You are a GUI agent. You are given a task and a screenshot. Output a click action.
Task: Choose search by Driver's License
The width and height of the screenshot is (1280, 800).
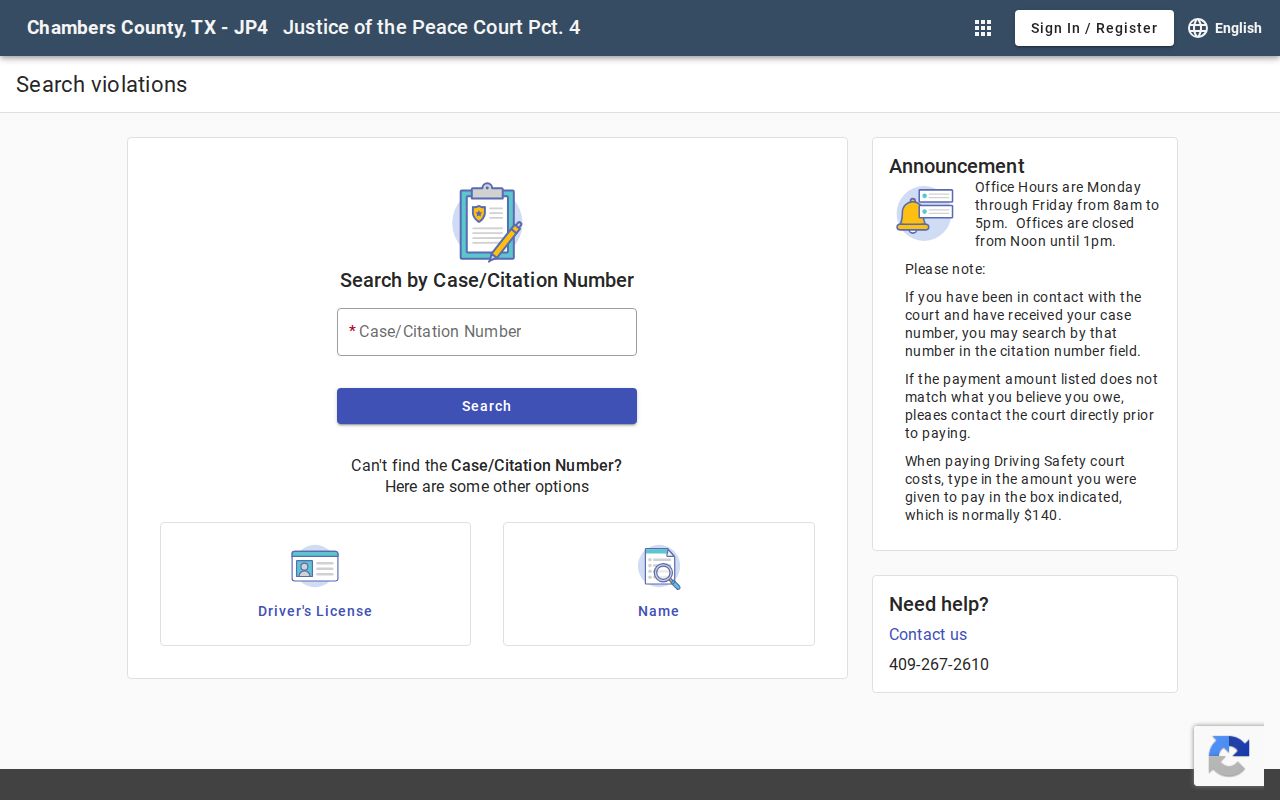coord(315,584)
